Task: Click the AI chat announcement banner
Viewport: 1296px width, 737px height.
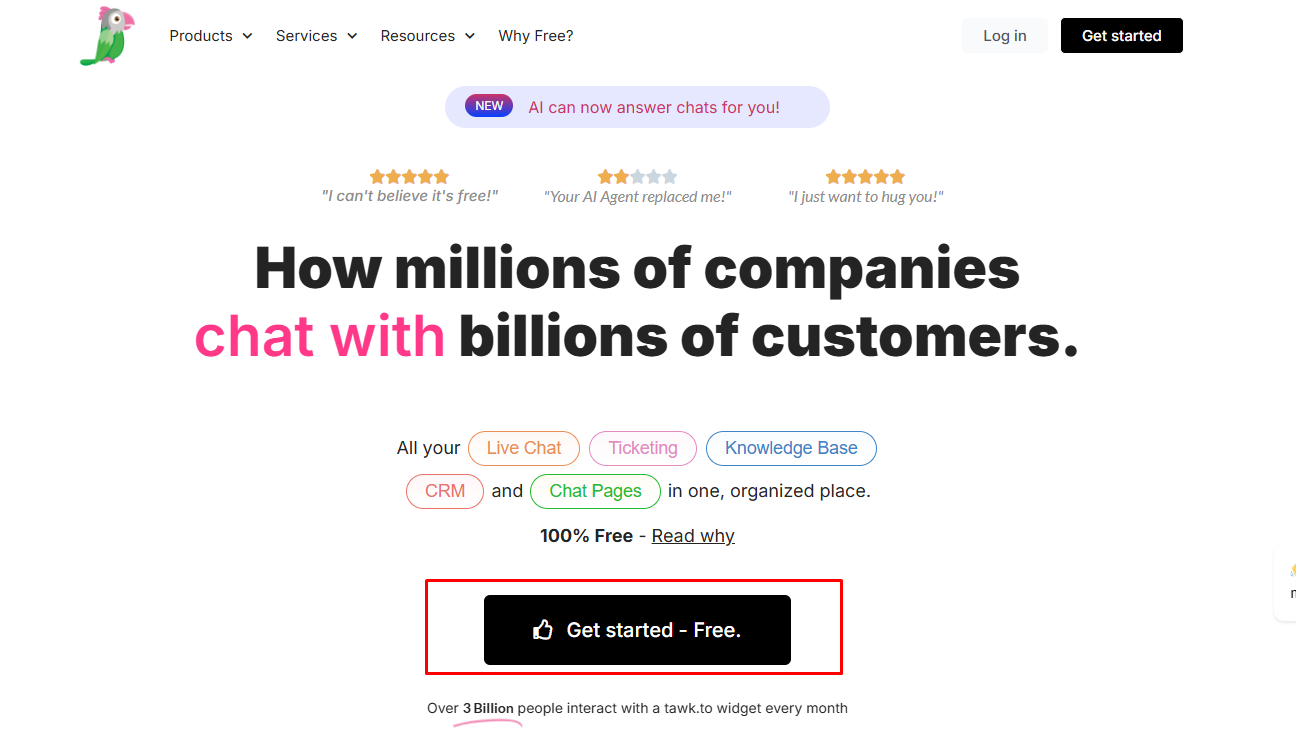Action: [637, 106]
